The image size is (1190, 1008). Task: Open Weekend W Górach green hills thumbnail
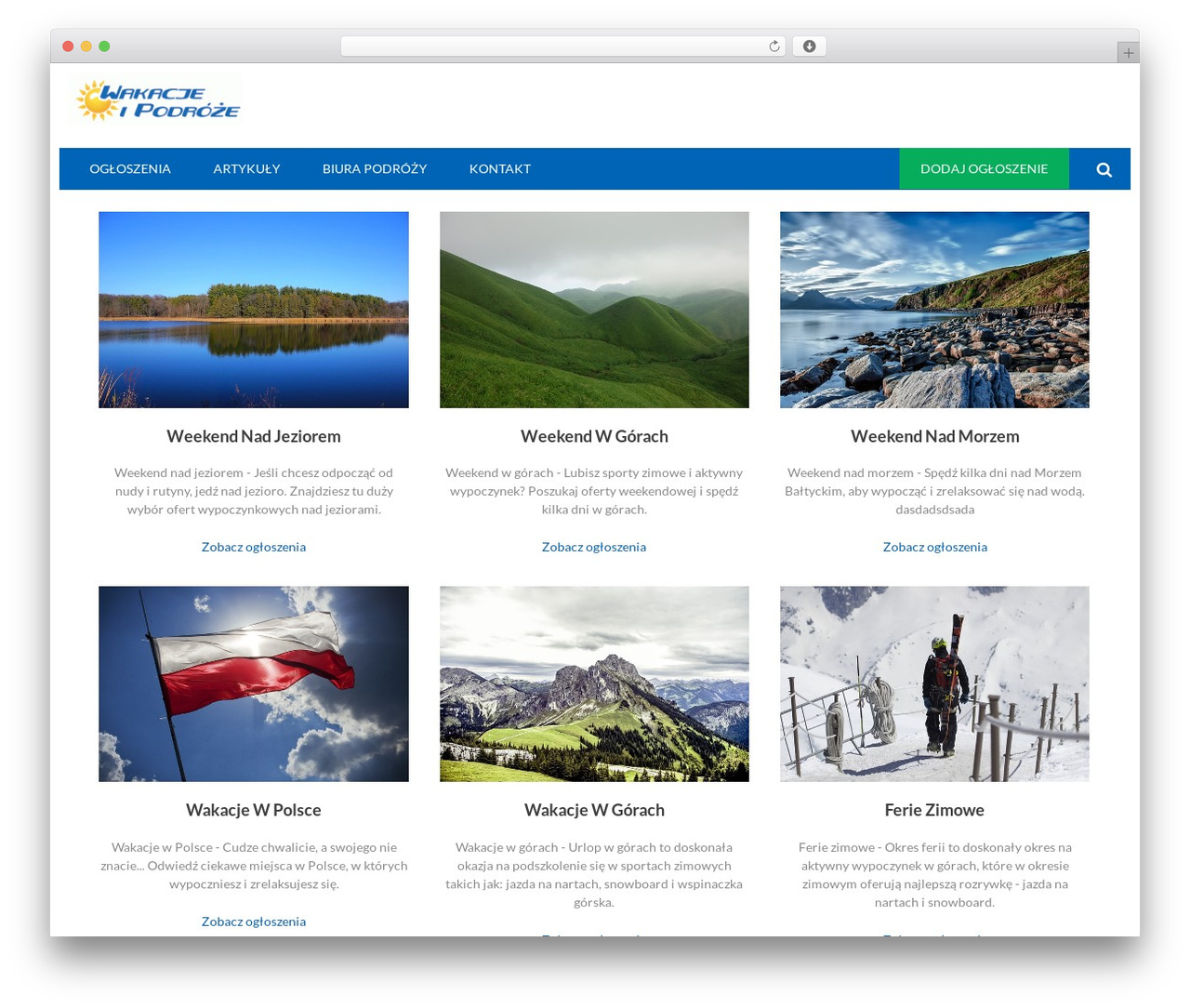[594, 310]
